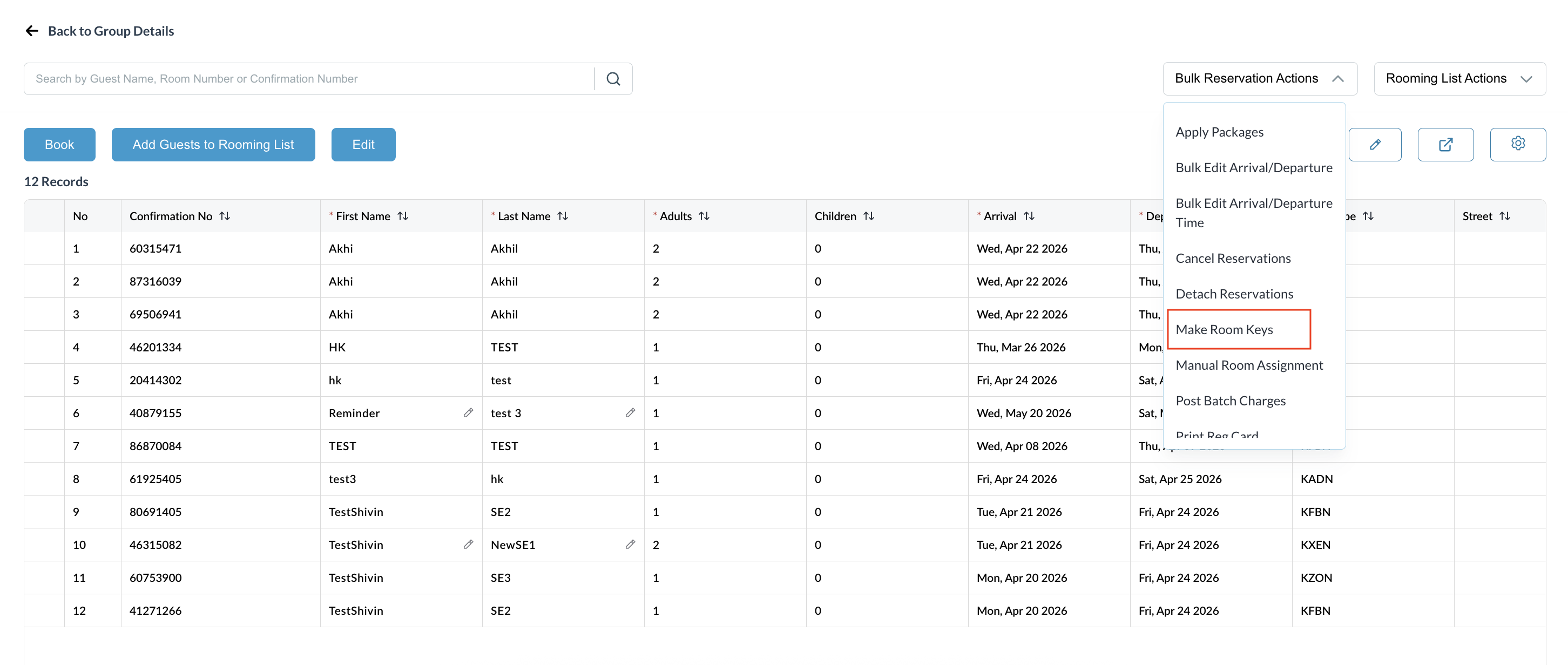This screenshot has height=665, width=1568.
Task: Click confirmation number 46201334
Action: tap(155, 347)
